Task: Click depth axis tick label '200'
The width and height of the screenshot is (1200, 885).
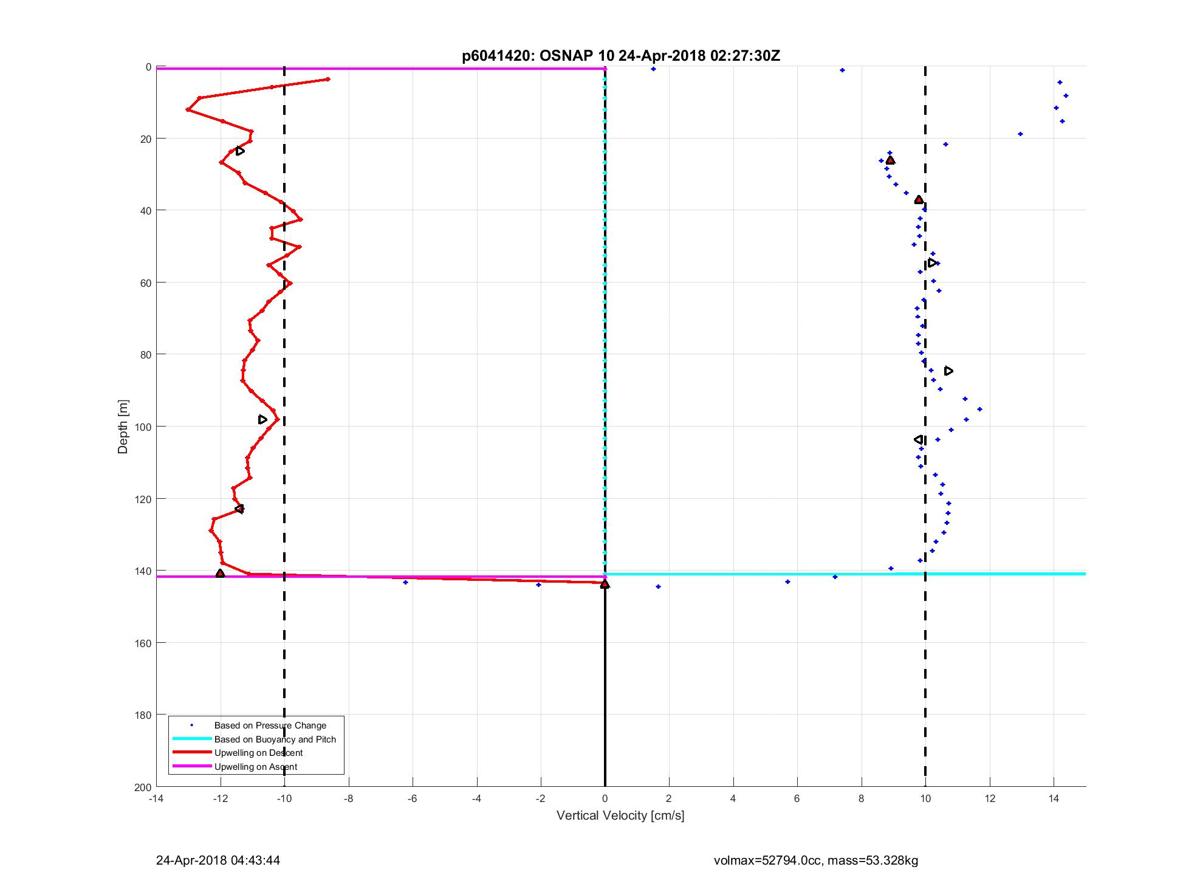Action: point(142,787)
